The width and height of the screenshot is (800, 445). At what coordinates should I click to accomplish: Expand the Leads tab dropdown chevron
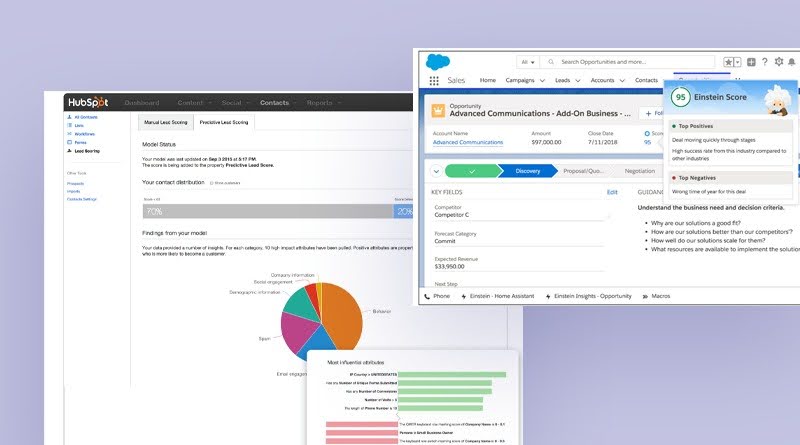(x=578, y=81)
